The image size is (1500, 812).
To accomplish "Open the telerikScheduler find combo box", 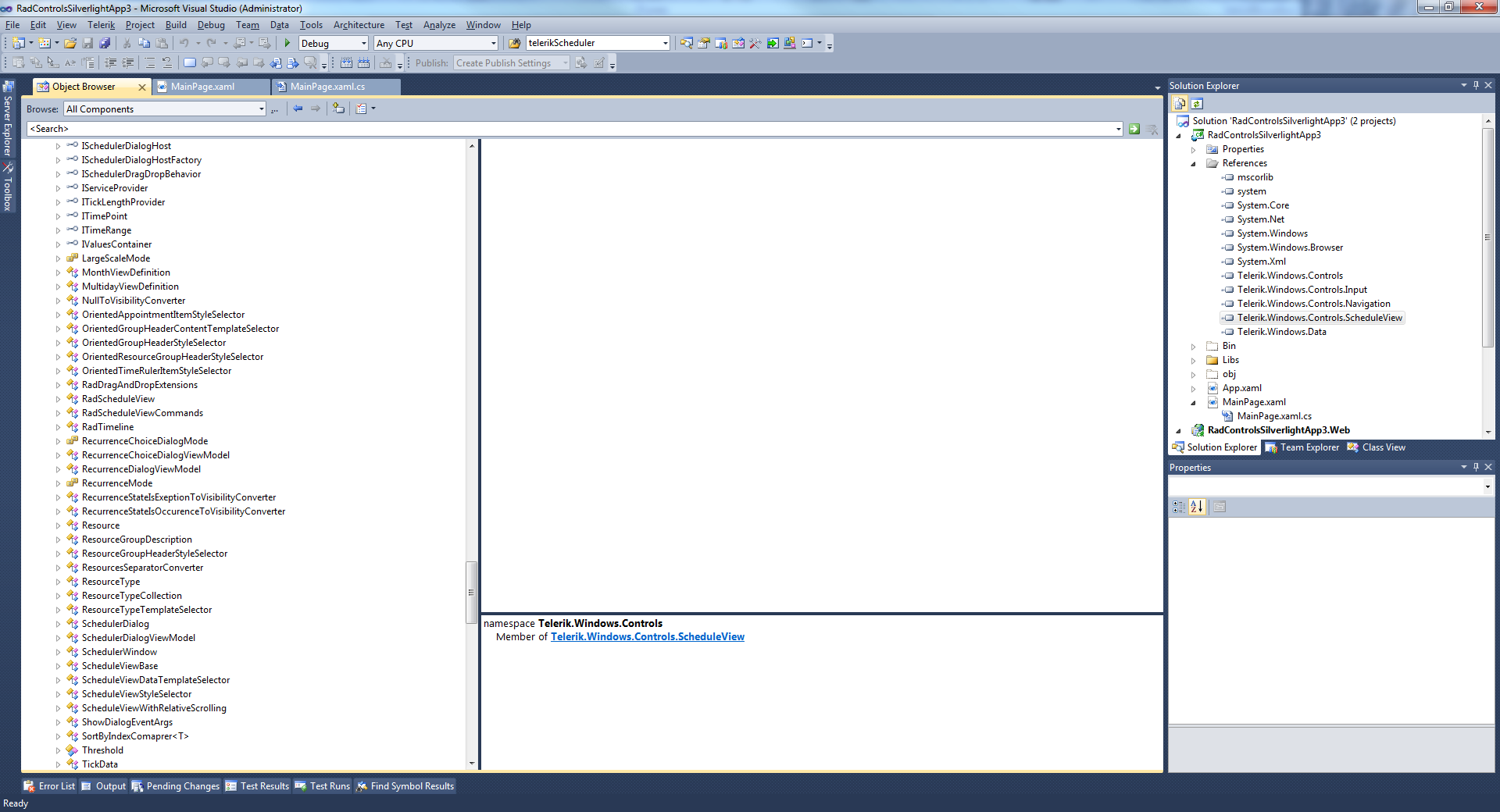I will [x=665, y=44].
